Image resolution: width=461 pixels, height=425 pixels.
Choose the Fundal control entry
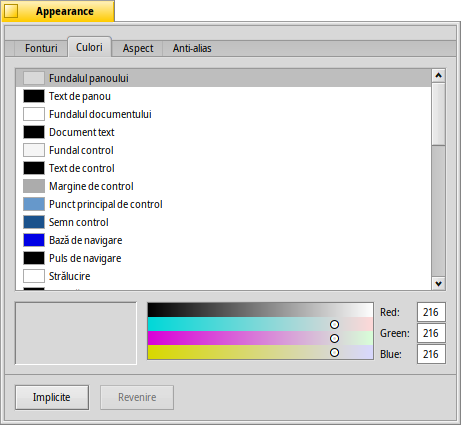[223, 150]
